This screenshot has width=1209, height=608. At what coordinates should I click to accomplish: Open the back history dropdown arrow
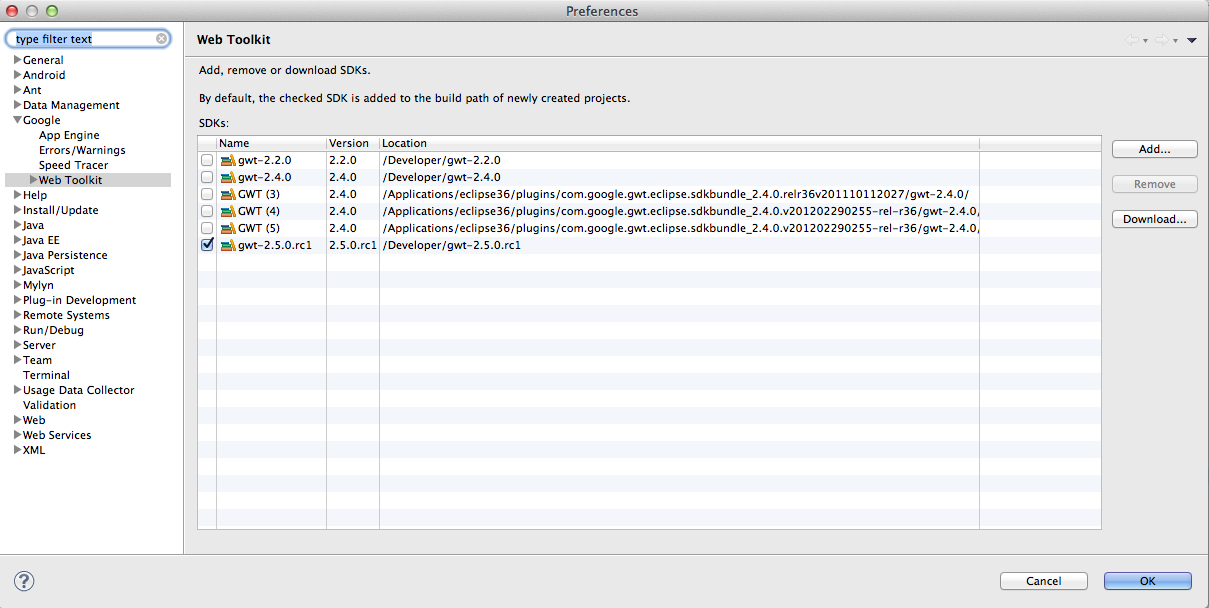coord(1145,41)
